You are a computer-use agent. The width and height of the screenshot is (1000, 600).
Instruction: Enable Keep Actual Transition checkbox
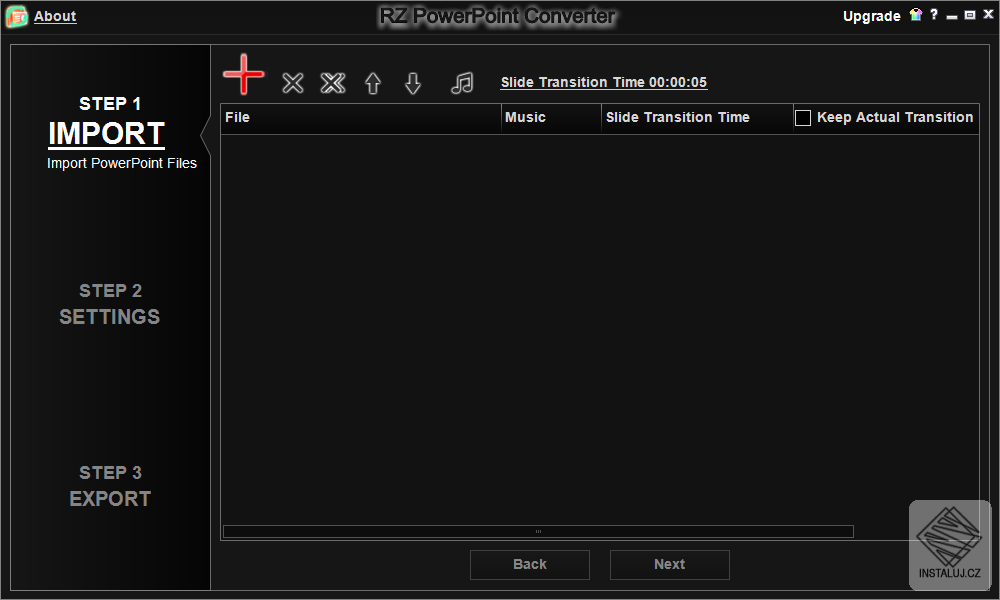(x=803, y=118)
